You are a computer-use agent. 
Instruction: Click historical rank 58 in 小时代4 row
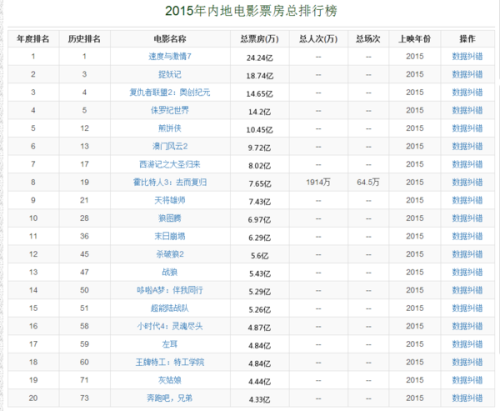click(x=84, y=326)
